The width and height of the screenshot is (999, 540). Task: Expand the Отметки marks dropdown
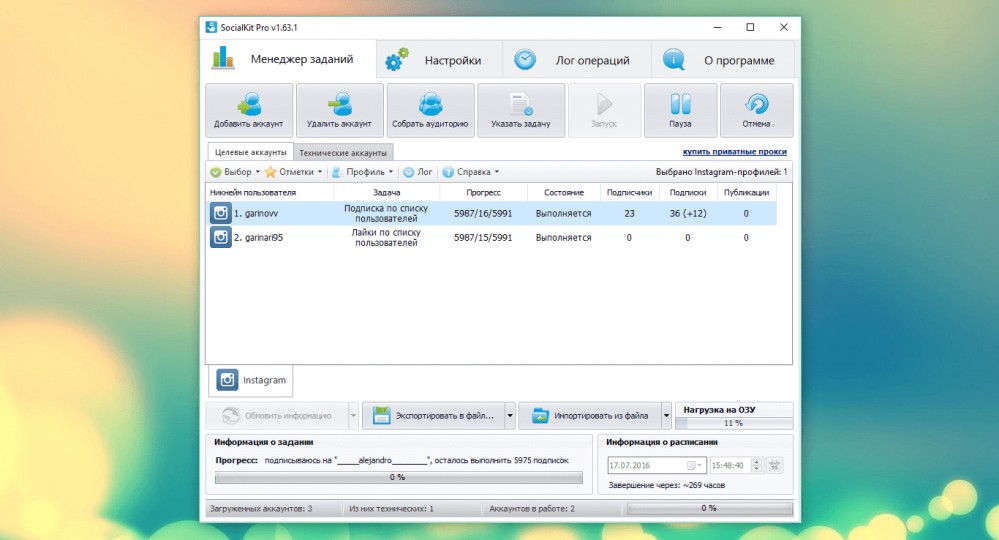pos(294,172)
